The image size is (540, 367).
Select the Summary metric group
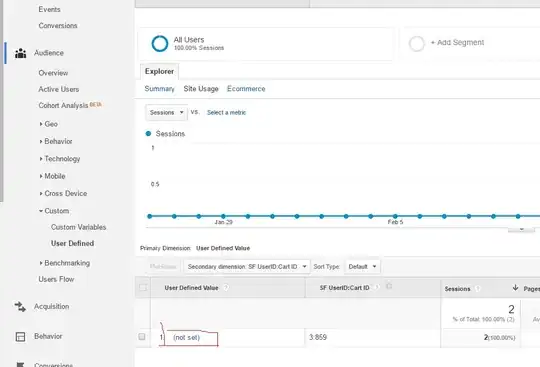159,89
